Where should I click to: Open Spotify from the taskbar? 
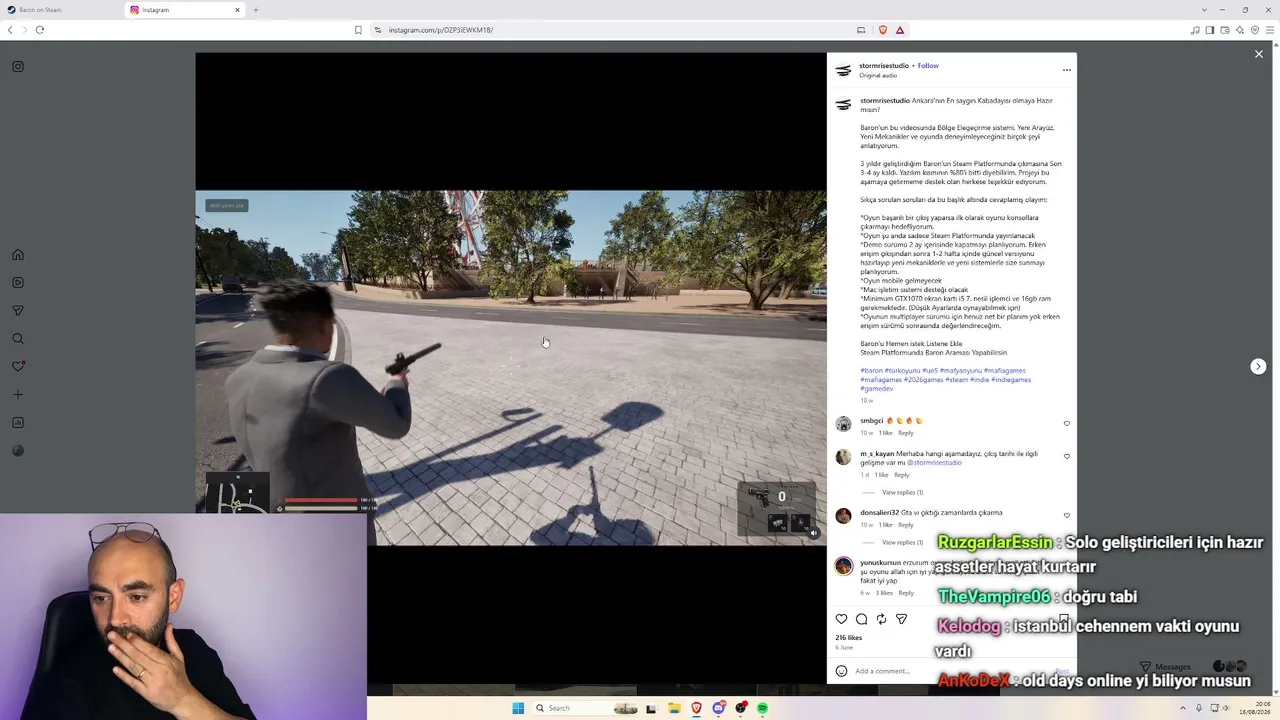click(x=763, y=708)
